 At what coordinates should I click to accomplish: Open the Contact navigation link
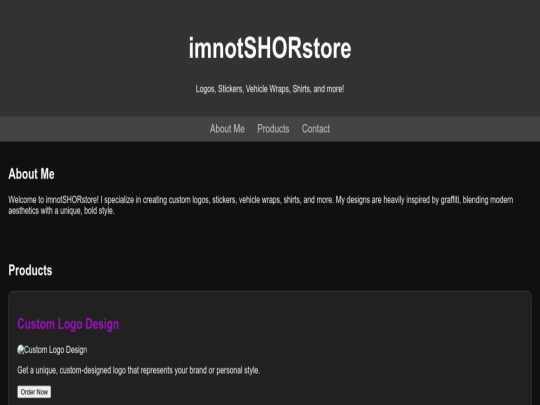pos(316,129)
